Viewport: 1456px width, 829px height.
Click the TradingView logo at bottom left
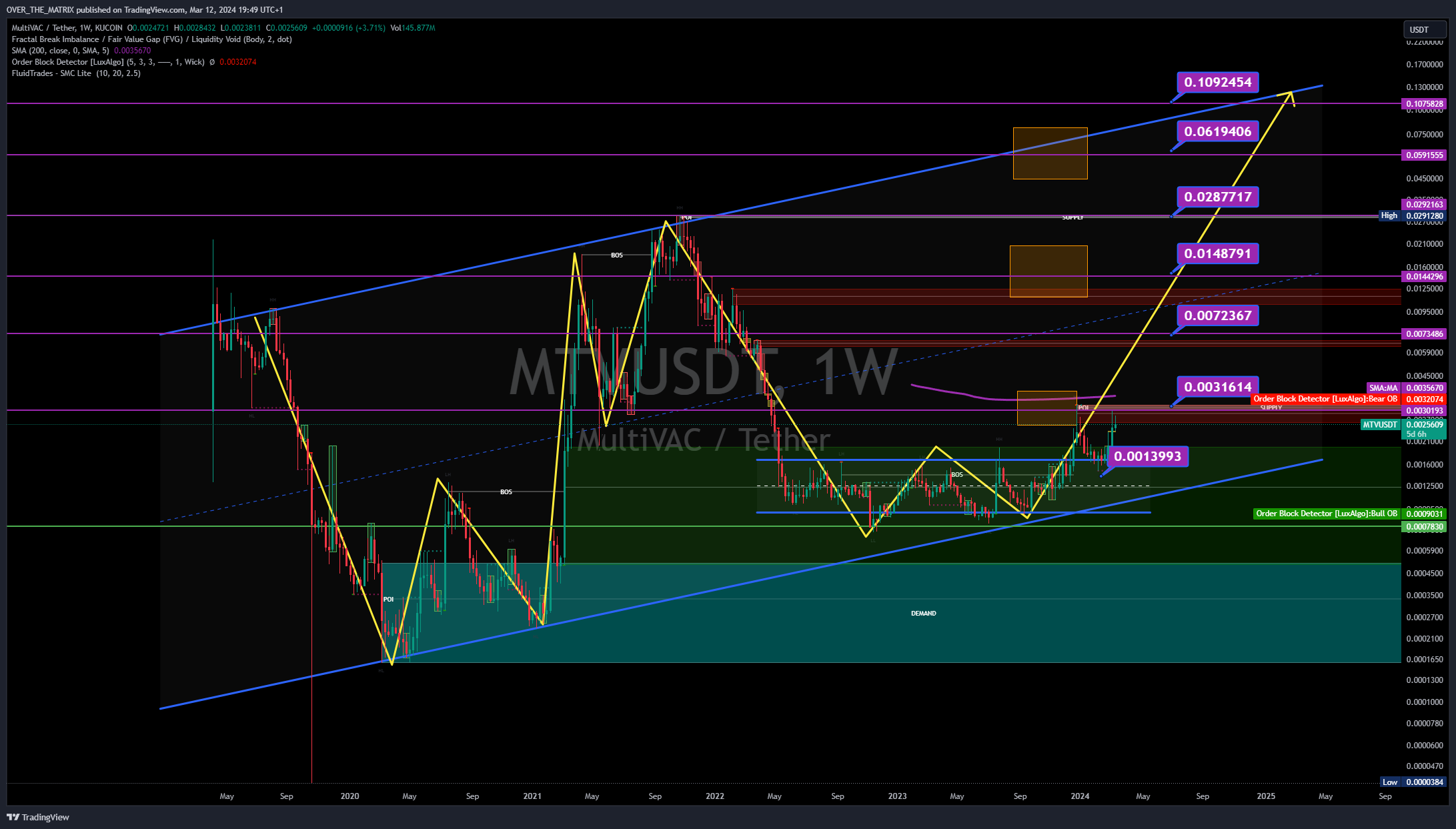tap(38, 817)
